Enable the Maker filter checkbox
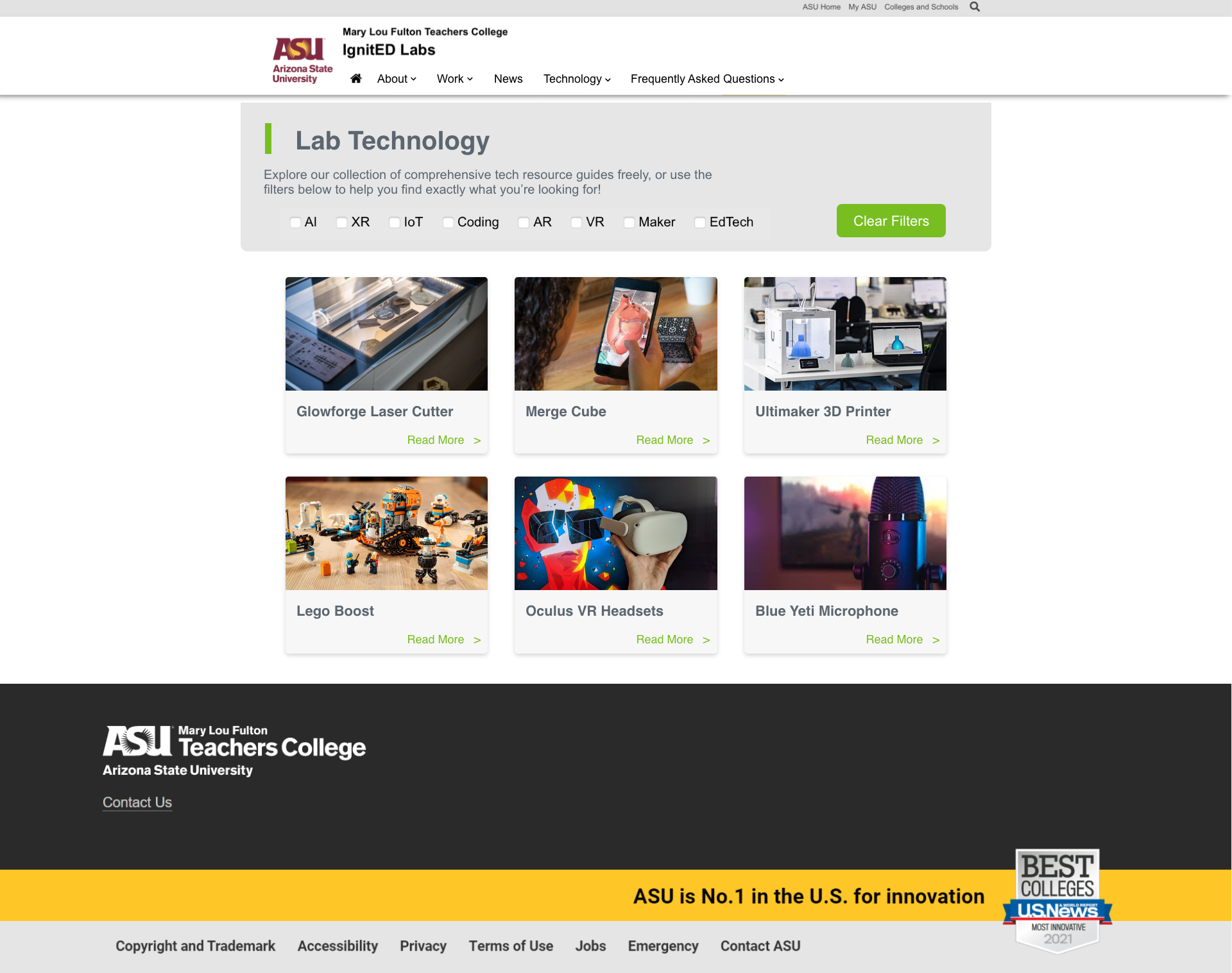The image size is (1232, 973). tap(629, 223)
